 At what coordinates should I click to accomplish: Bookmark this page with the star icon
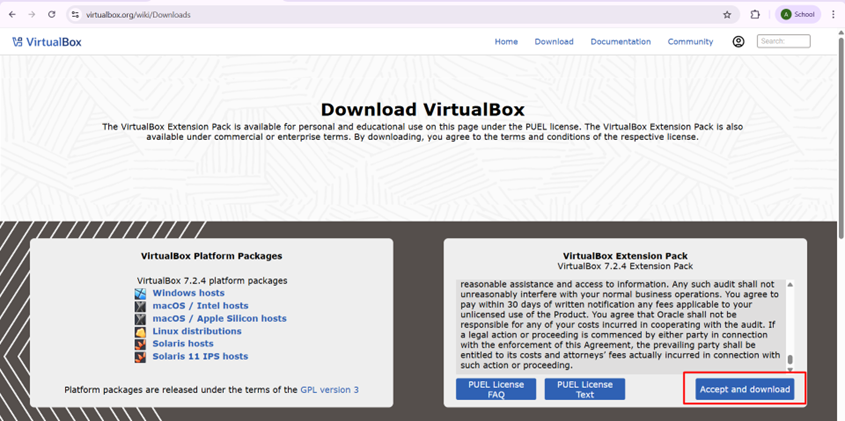[727, 15]
